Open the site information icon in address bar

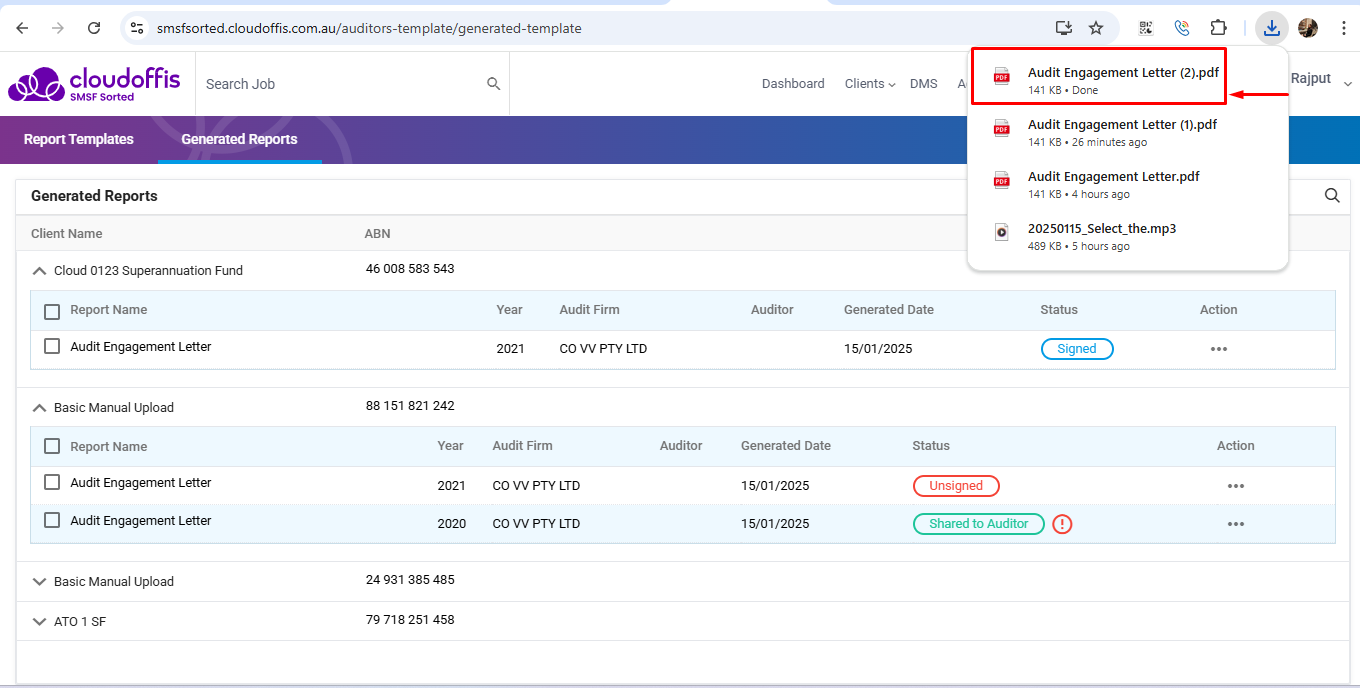coord(138,28)
